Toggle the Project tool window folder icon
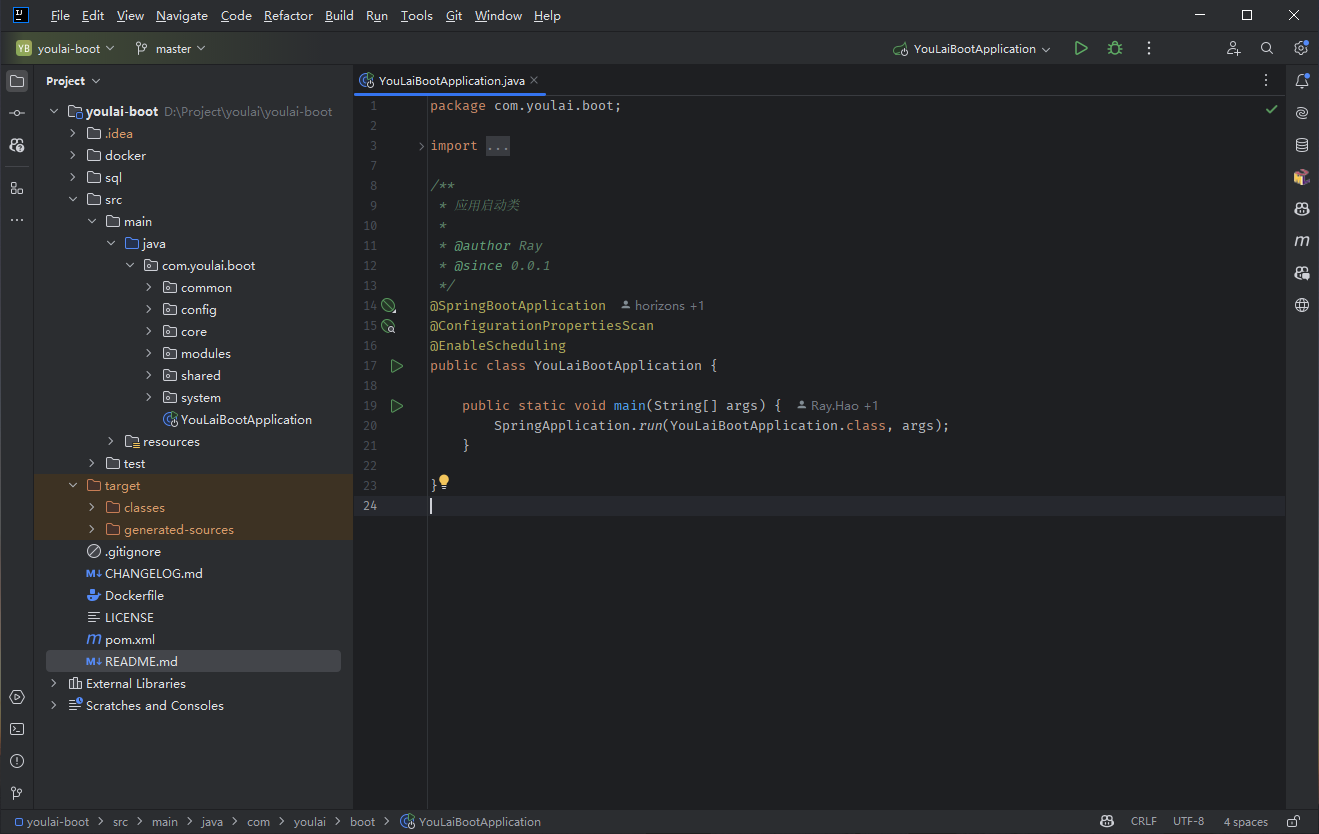Screen dimensions: 1319x834 pyautogui.click(x=17, y=81)
